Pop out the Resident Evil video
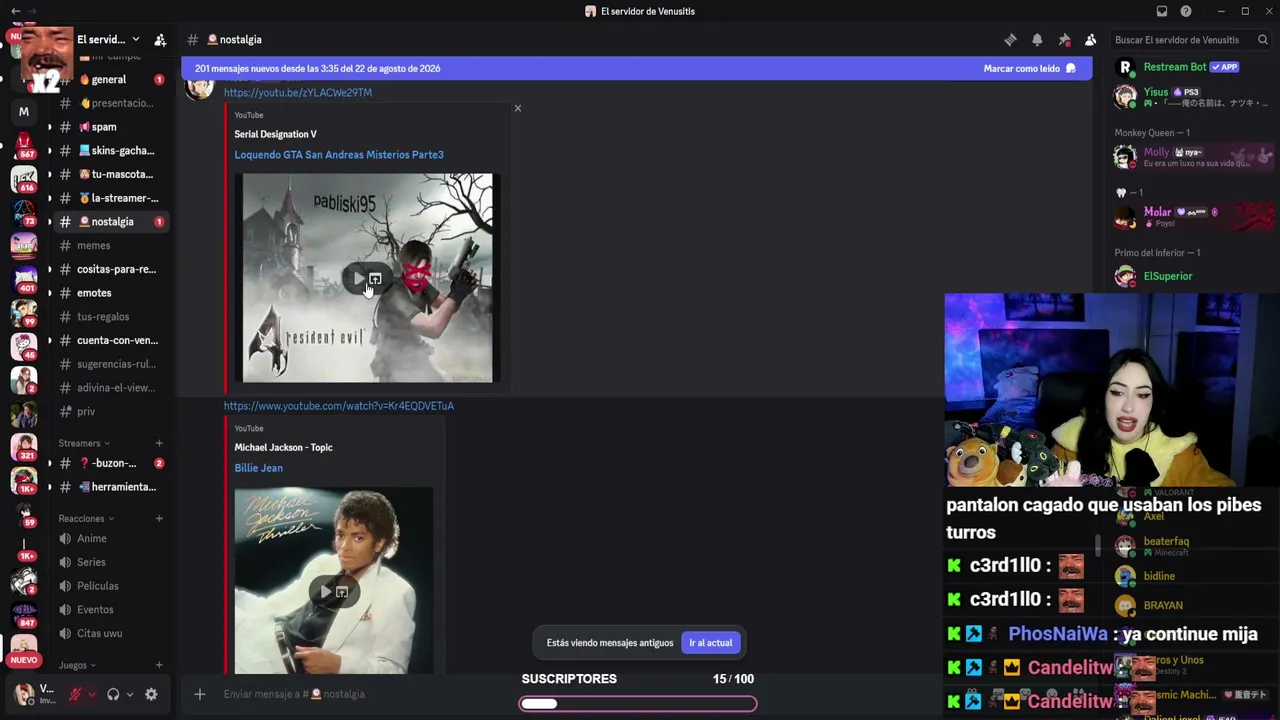The image size is (1280, 720). pyautogui.click(x=375, y=278)
